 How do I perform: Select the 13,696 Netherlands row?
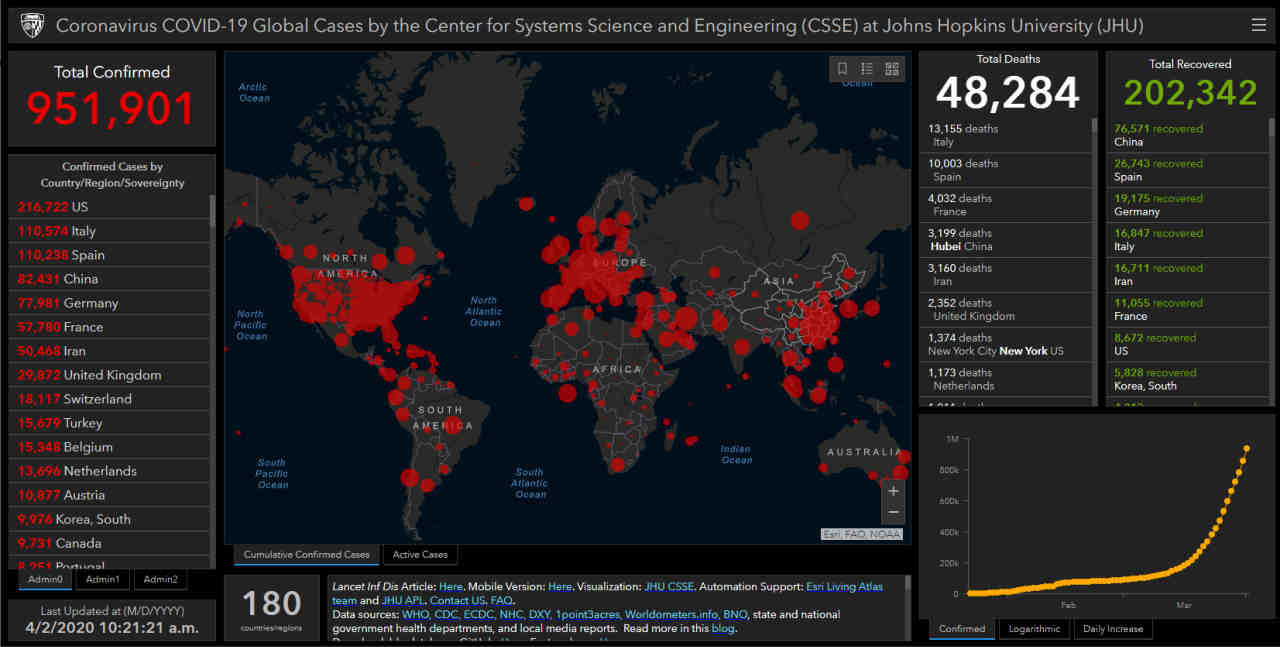(x=111, y=470)
